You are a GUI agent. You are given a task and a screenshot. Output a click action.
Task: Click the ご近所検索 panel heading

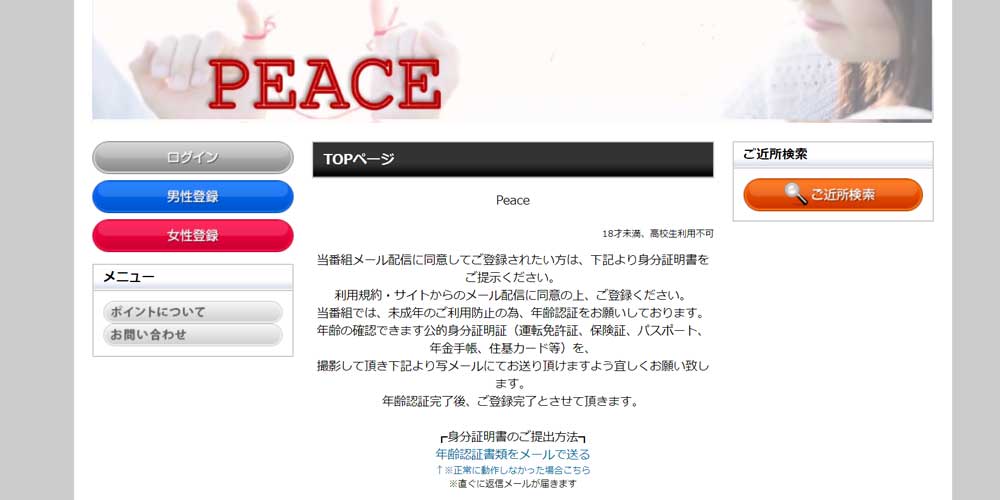pos(833,154)
